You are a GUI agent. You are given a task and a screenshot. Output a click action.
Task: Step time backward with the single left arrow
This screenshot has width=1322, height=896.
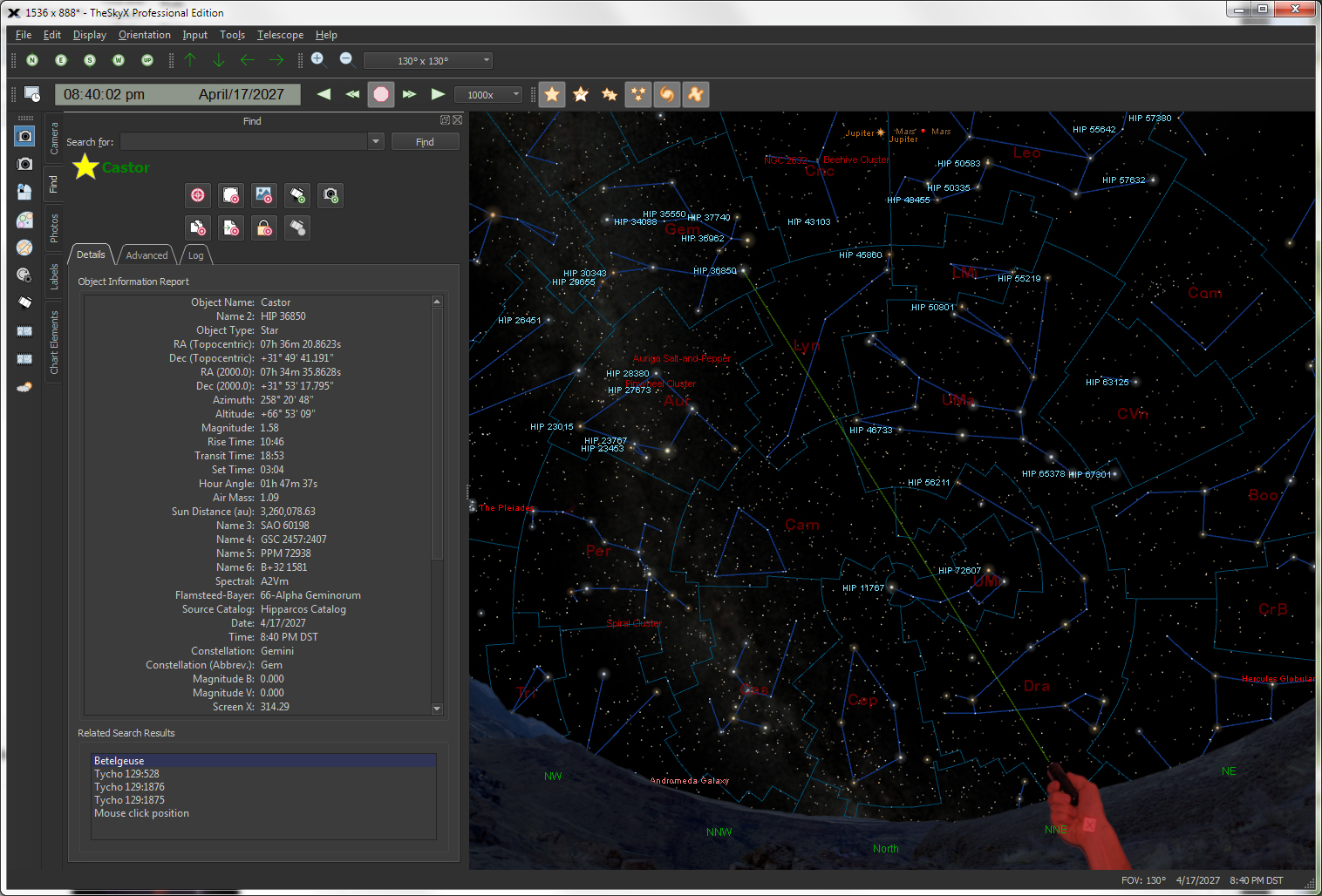tap(324, 94)
